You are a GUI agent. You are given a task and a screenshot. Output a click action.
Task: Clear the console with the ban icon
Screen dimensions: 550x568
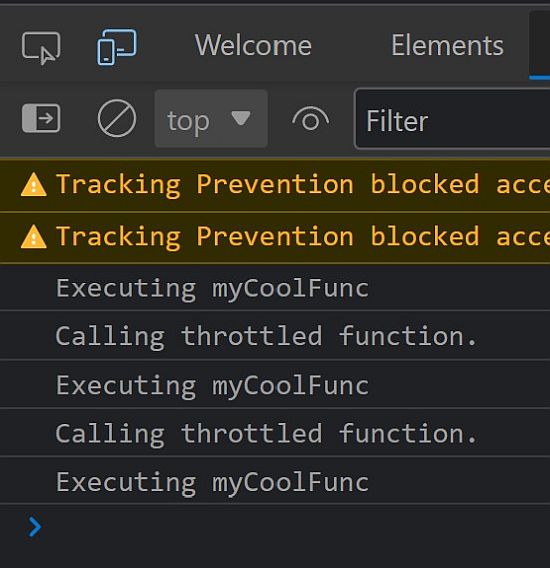point(117,118)
